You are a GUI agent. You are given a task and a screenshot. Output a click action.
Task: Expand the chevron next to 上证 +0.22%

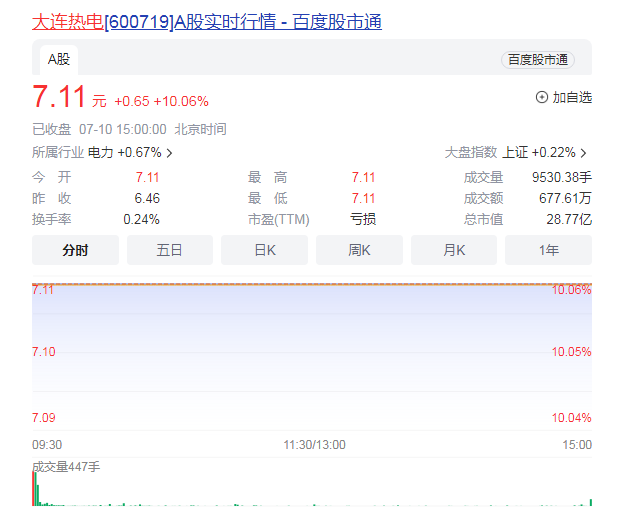click(x=583, y=153)
